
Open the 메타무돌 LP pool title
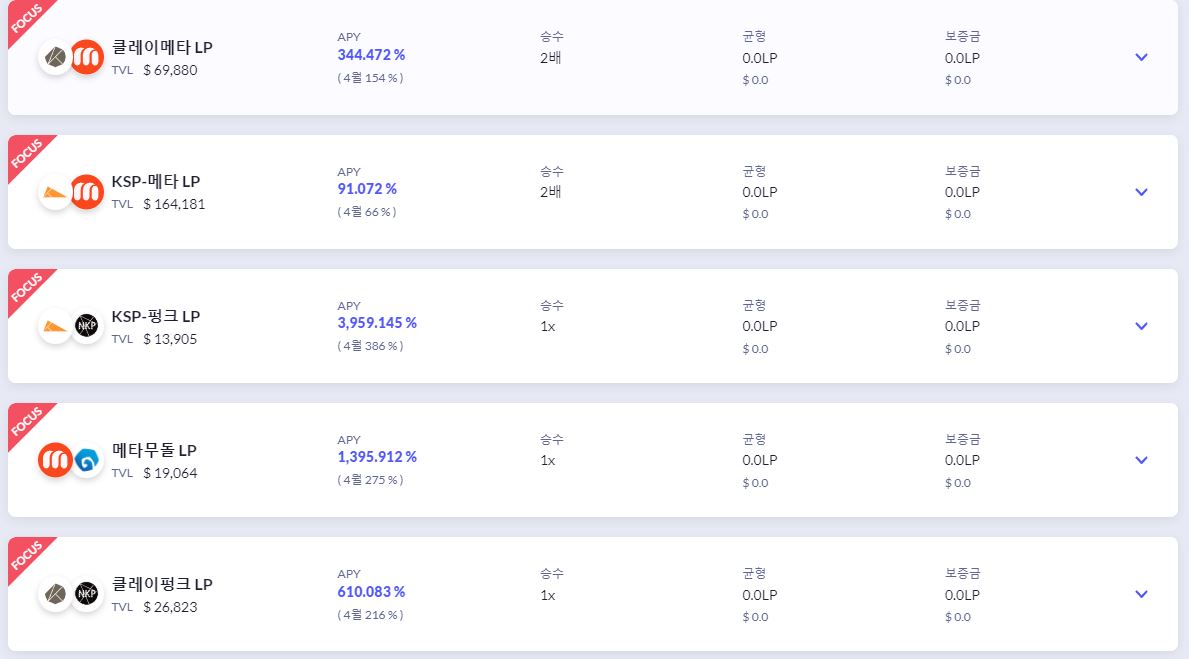pos(154,450)
